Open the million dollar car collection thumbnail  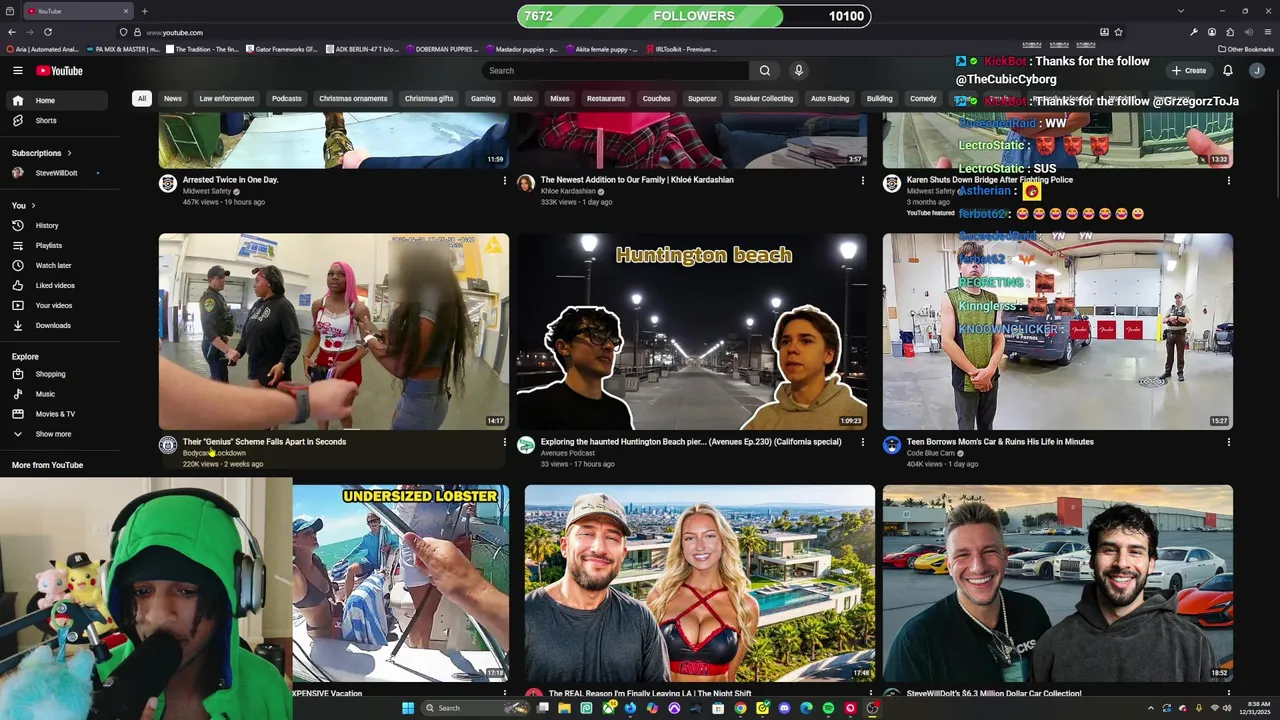pyautogui.click(x=1058, y=583)
